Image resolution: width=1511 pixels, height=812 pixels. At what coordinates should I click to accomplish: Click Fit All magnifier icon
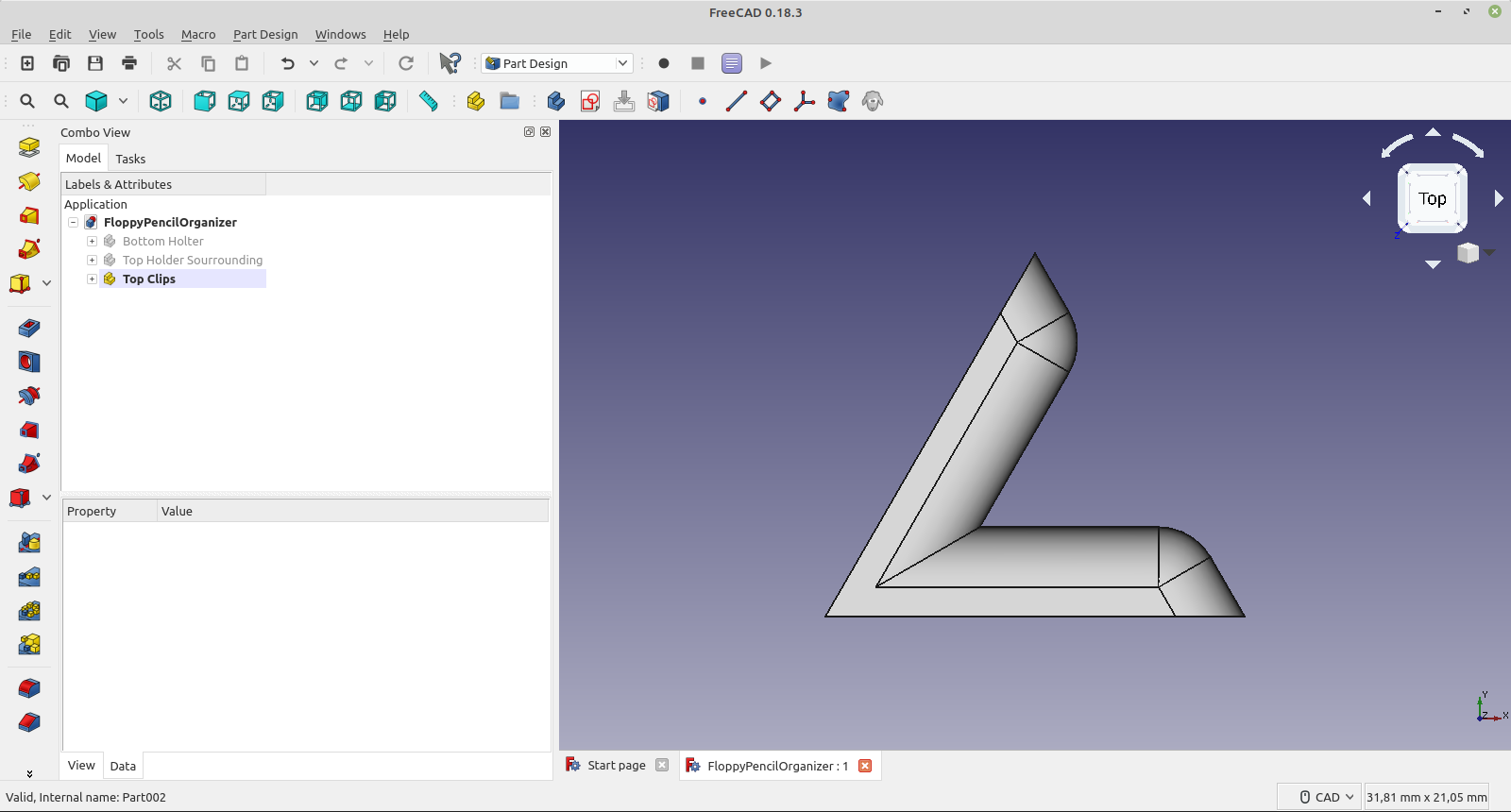point(27,101)
